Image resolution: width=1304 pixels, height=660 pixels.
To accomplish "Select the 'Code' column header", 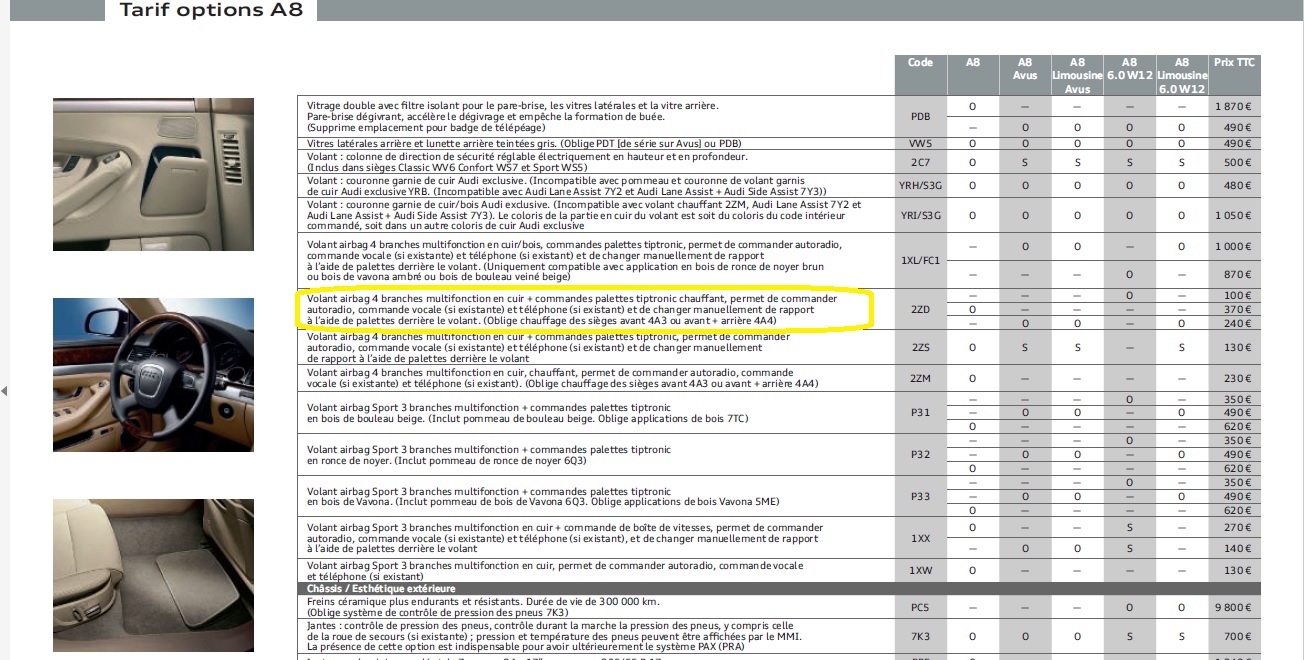I will click(920, 62).
